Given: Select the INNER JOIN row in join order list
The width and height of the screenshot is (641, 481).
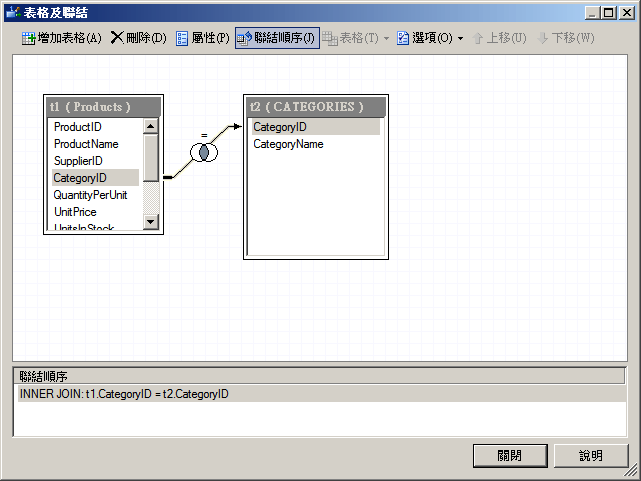Looking at the screenshot, I should 124,394.
